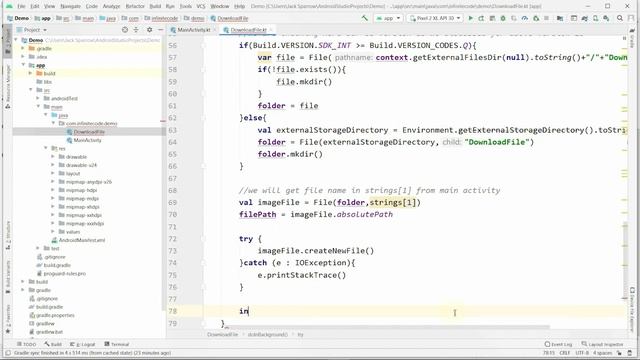Click the Profile app icon

pos(524,18)
